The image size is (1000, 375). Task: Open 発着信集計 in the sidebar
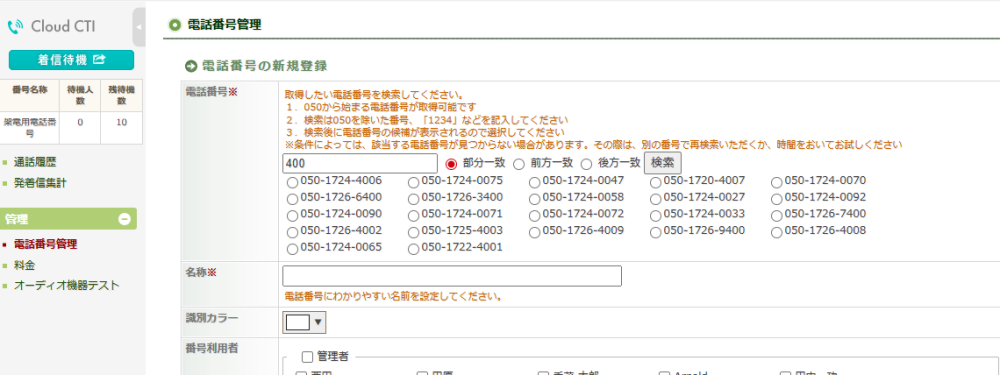click(40, 183)
